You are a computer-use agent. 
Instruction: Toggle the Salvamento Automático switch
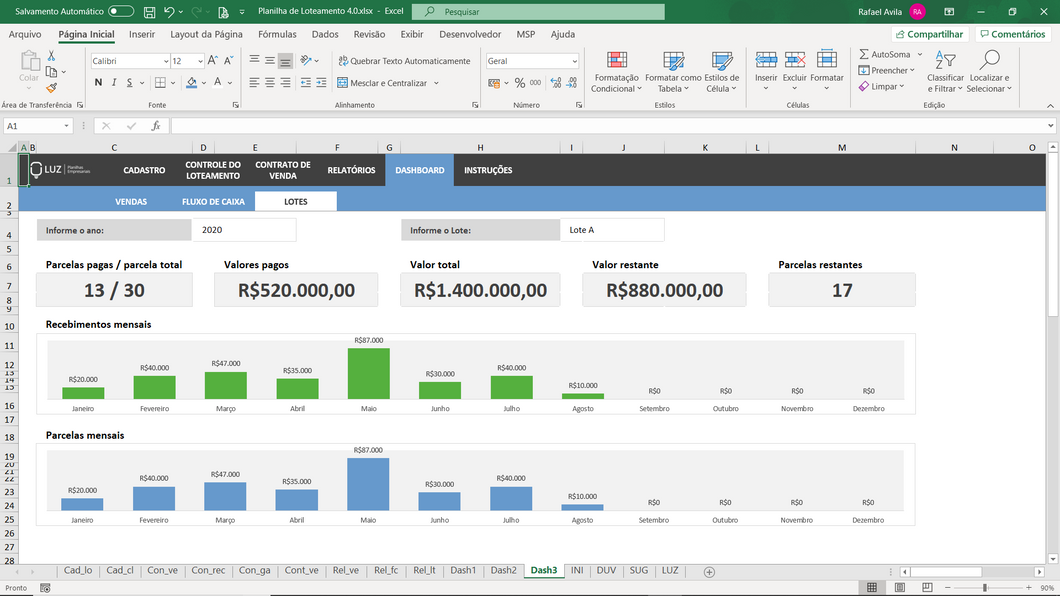click(121, 11)
